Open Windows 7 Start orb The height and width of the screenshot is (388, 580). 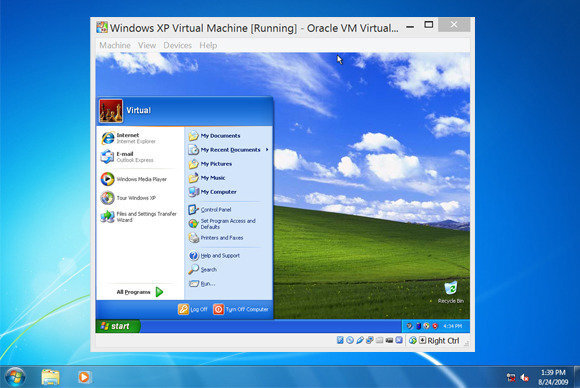coord(15,377)
